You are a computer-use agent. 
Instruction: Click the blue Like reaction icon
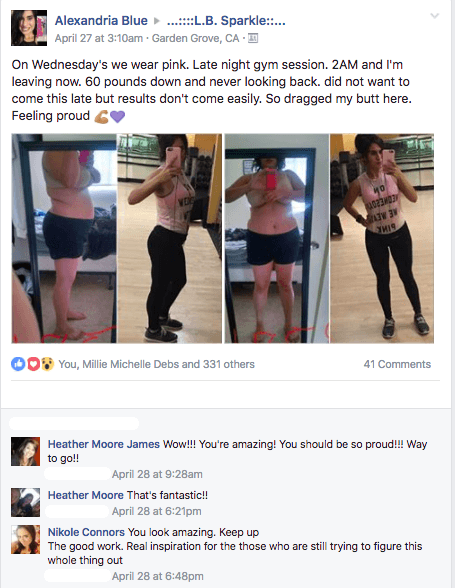[x=18, y=364]
